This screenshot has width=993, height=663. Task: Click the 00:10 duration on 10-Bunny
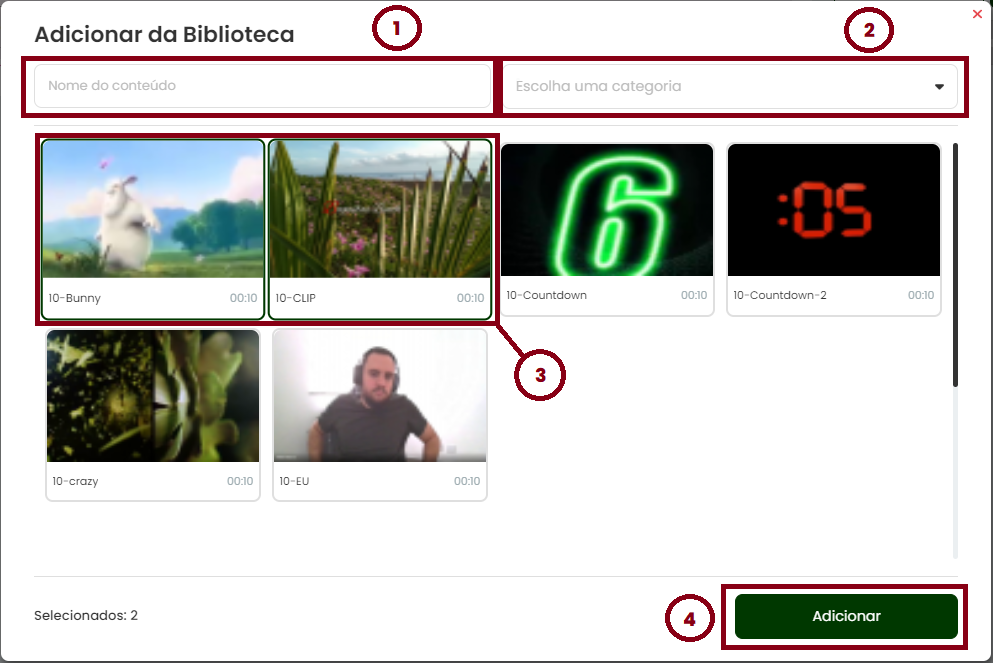(x=243, y=298)
